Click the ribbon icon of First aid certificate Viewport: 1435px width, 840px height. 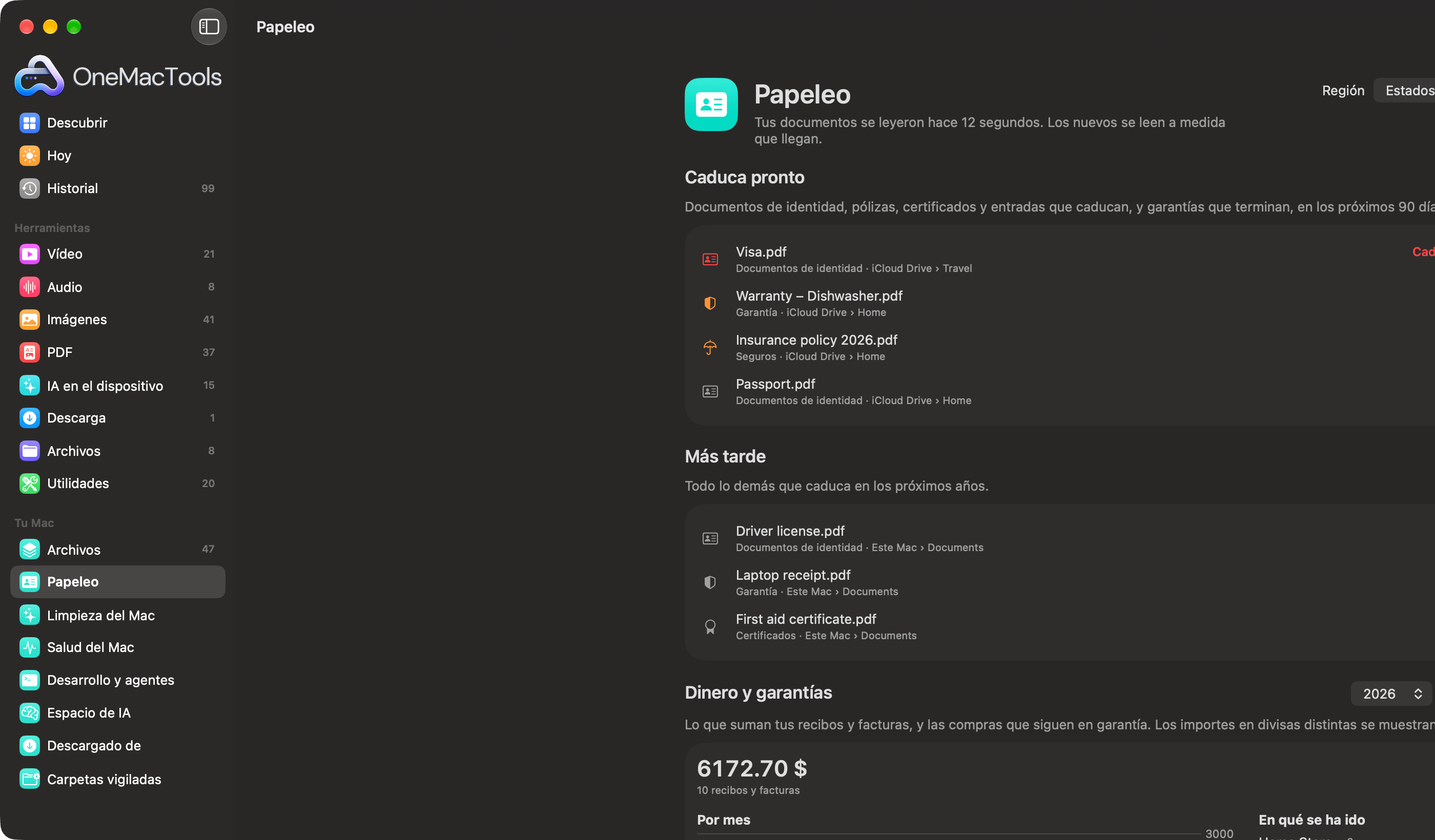pos(710,627)
